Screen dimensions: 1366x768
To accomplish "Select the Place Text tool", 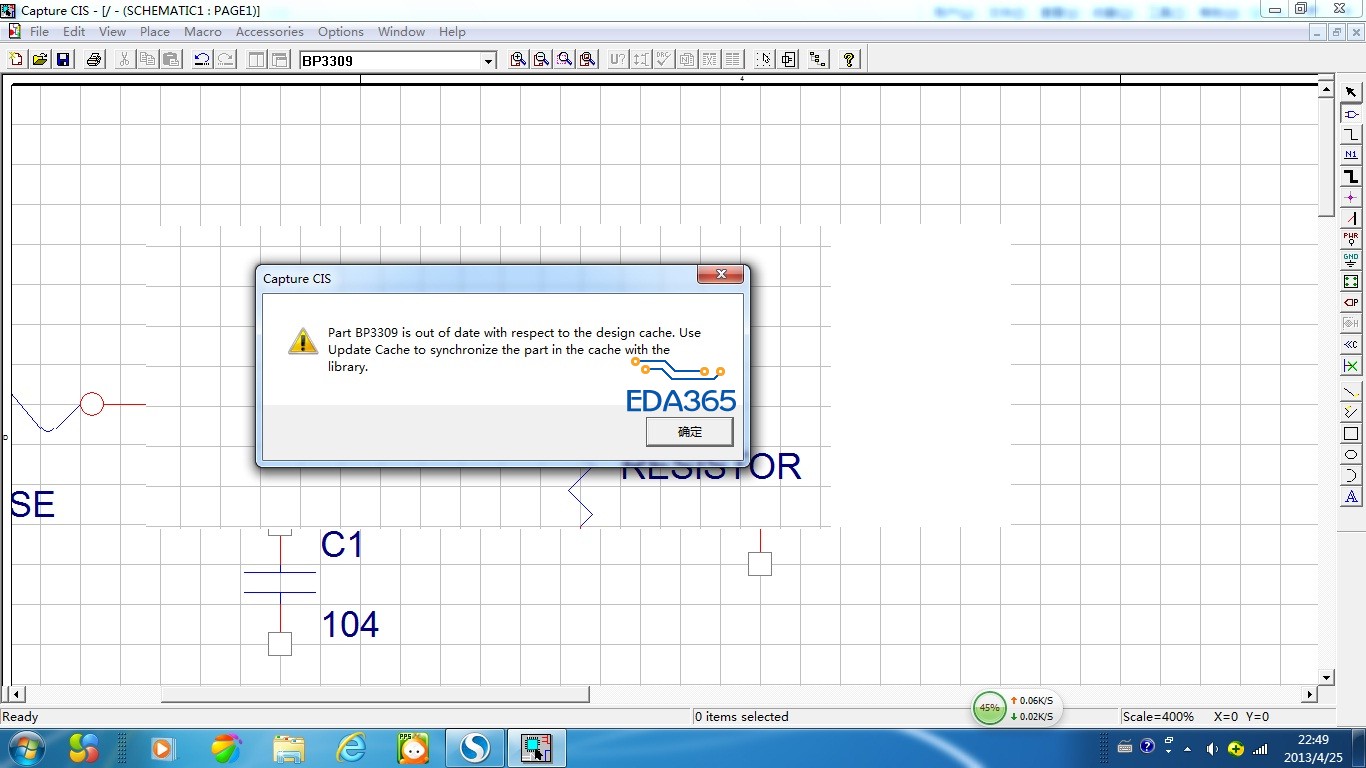I will tap(1351, 496).
